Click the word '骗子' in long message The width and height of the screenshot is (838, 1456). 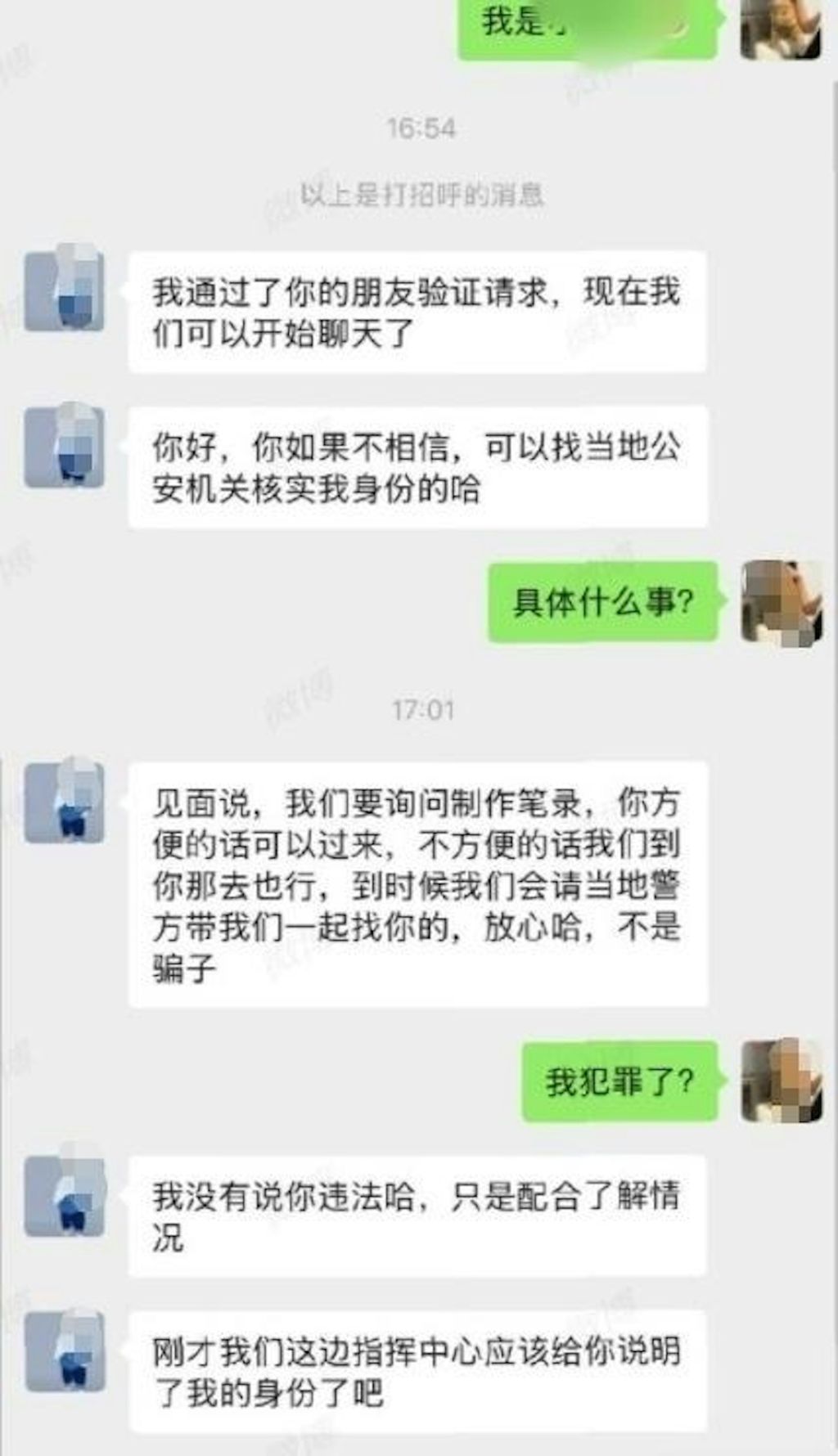[185, 968]
